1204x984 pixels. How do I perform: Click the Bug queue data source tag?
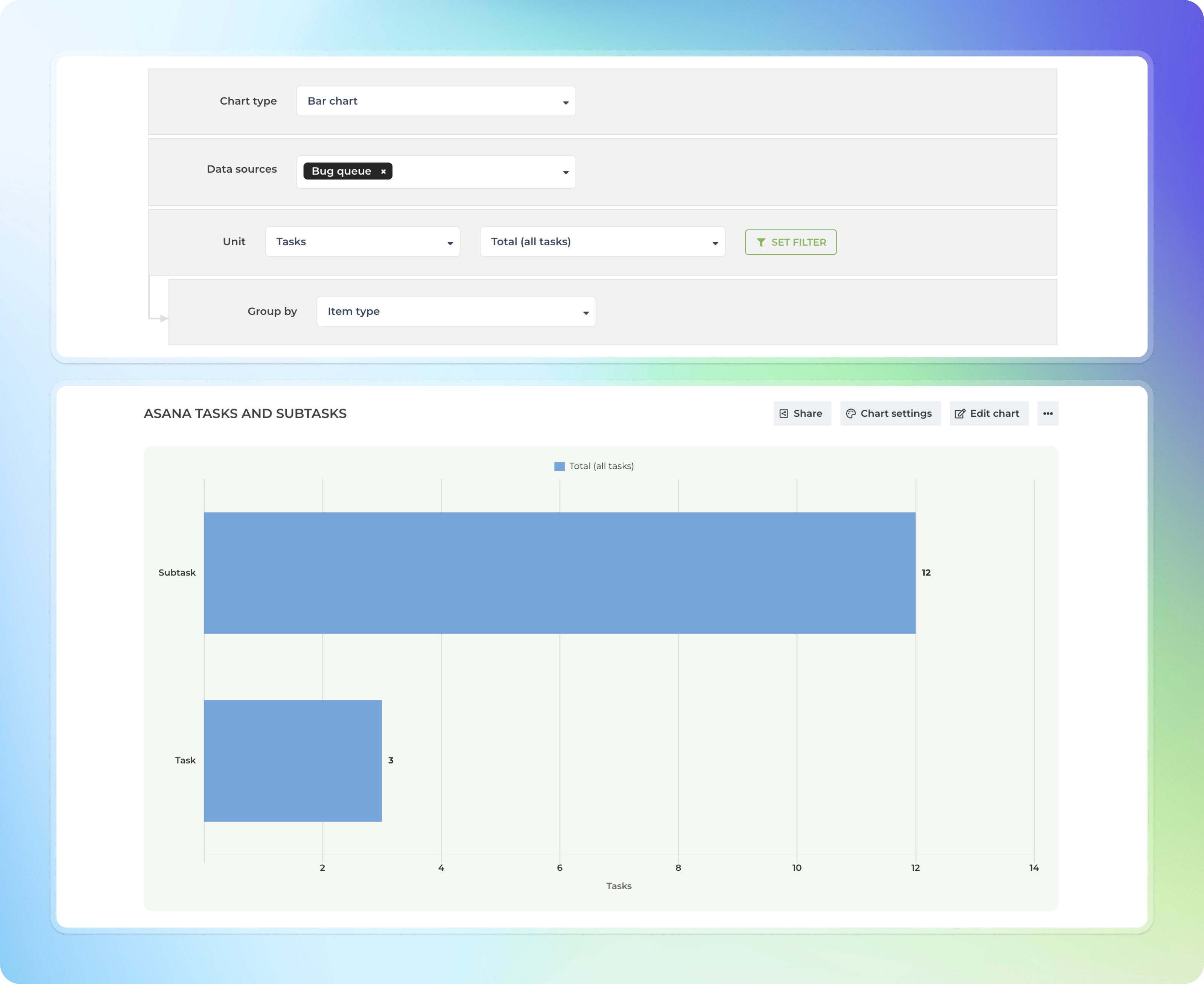click(341, 171)
